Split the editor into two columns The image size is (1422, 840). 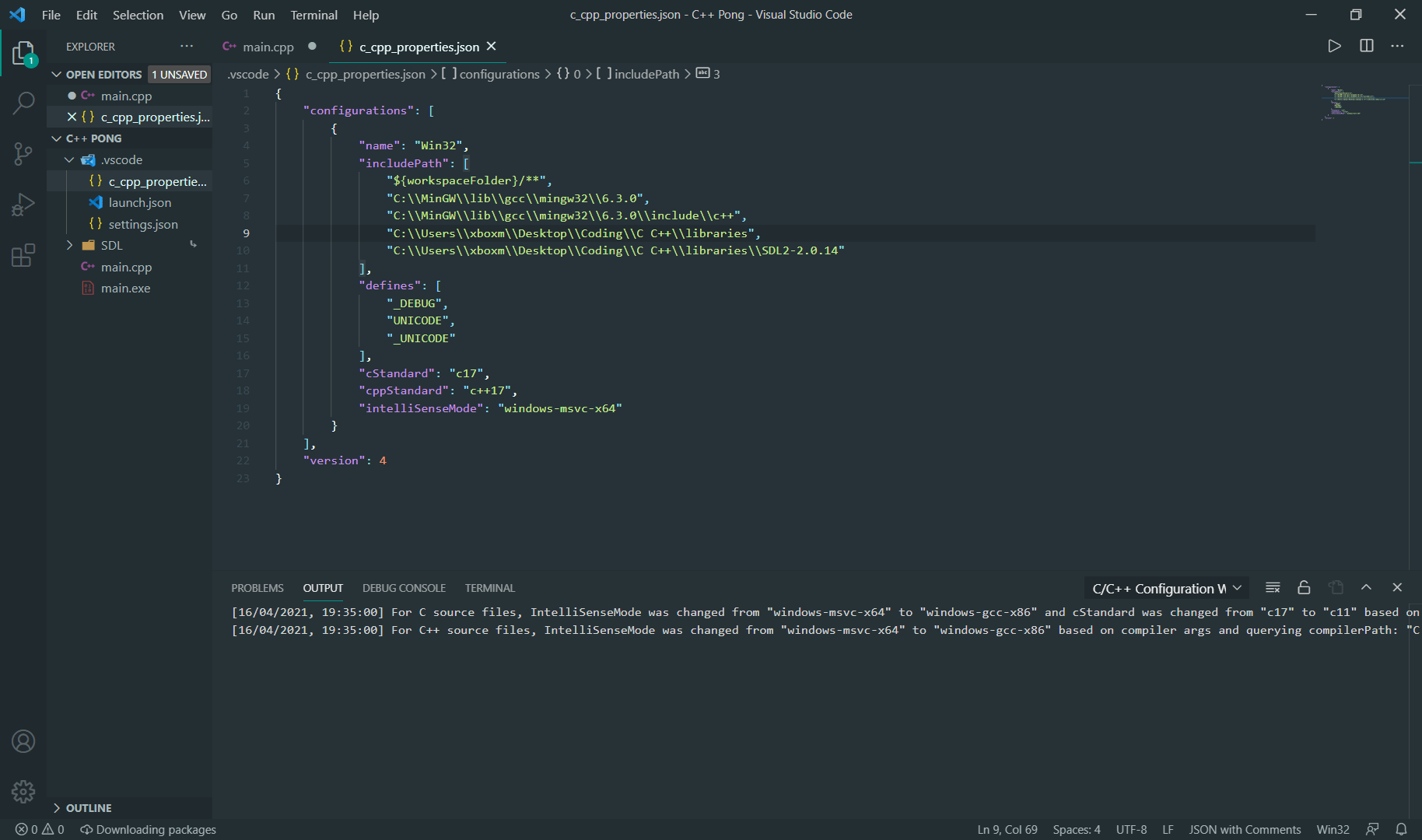coord(1366,46)
